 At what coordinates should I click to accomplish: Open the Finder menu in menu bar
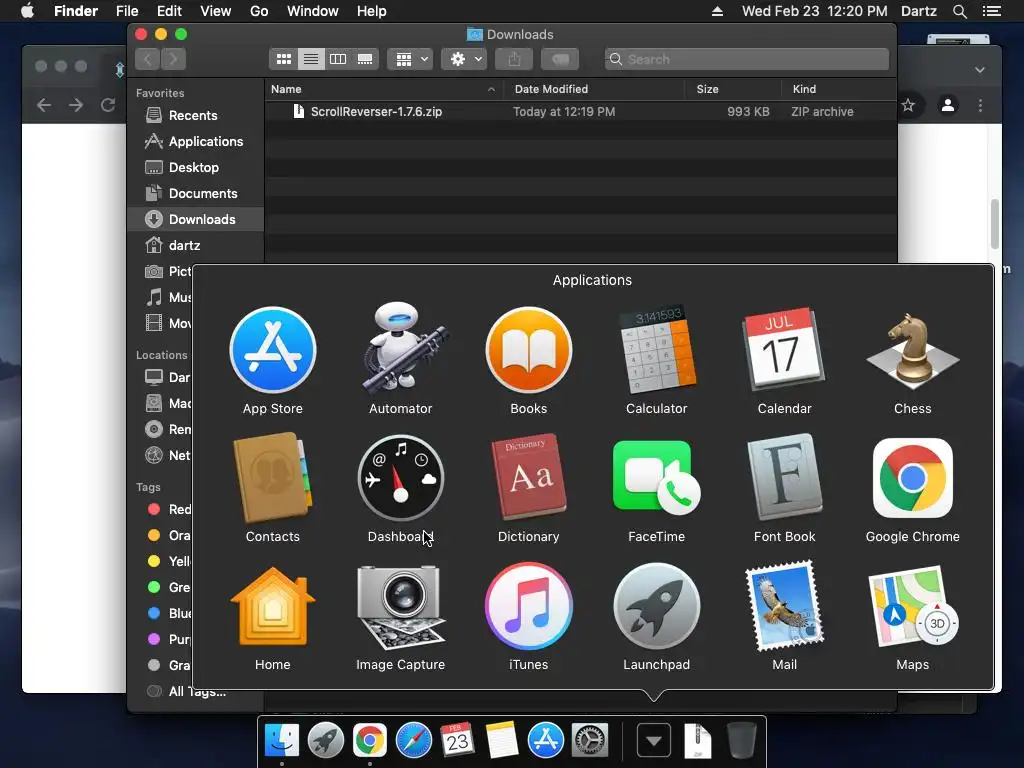(76, 11)
